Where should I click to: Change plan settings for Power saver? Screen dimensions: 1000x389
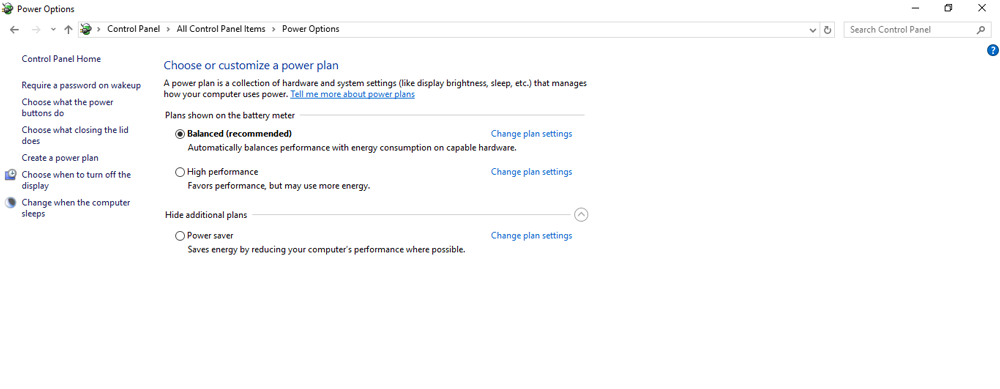[x=531, y=236]
